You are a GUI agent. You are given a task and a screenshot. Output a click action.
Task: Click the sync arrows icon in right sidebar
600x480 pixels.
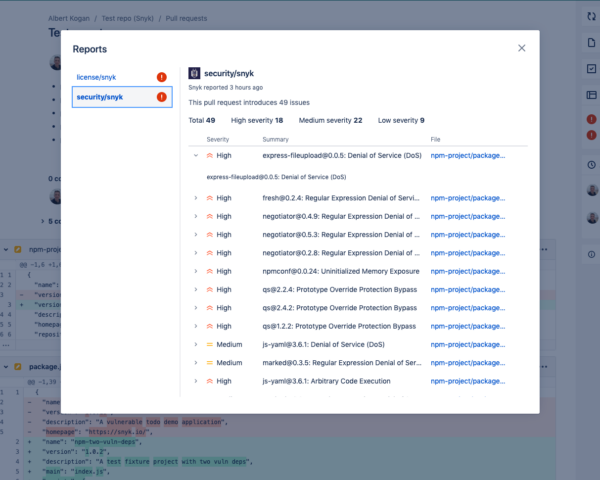click(592, 16)
